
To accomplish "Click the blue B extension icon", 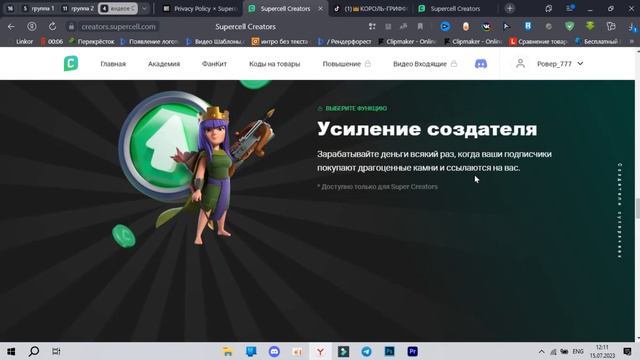I will [x=528, y=26].
